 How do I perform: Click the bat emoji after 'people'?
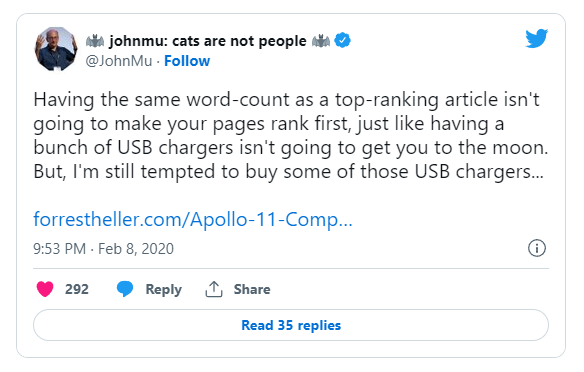point(321,41)
